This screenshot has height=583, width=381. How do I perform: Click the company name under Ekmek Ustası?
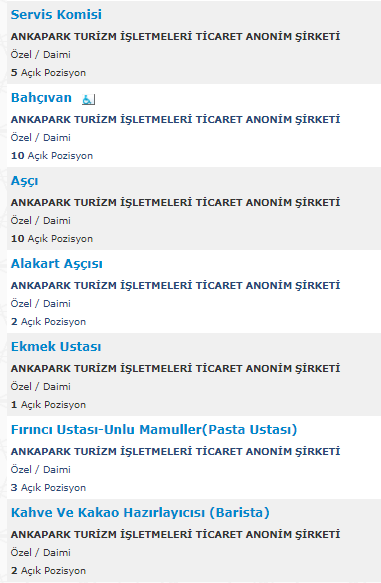point(175,368)
